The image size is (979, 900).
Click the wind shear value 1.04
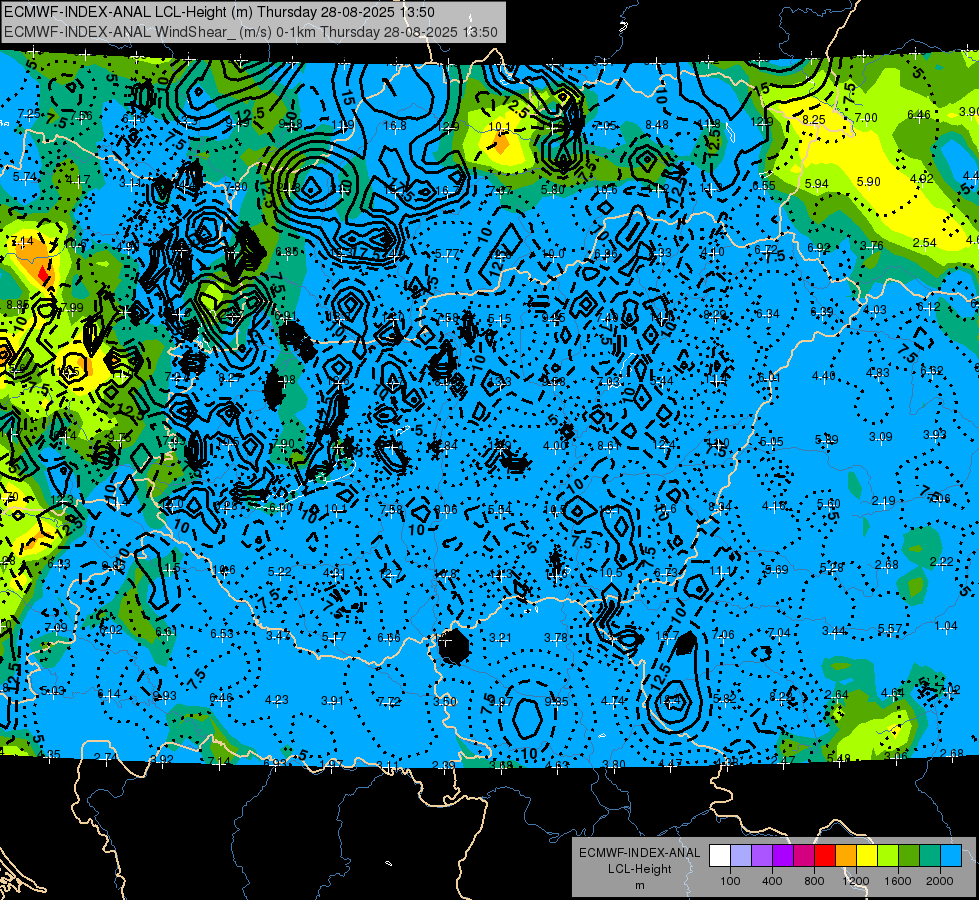946,626
